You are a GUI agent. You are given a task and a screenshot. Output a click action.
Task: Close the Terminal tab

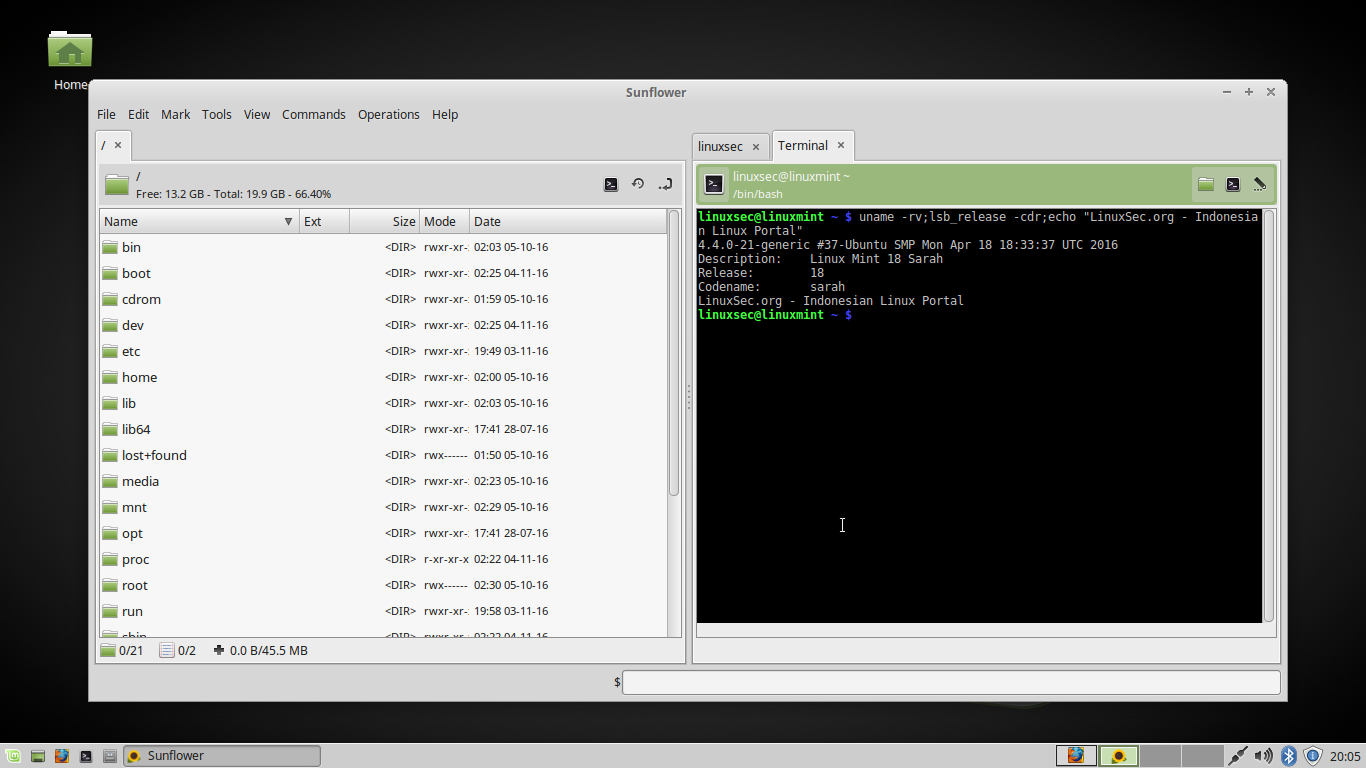[x=841, y=145]
